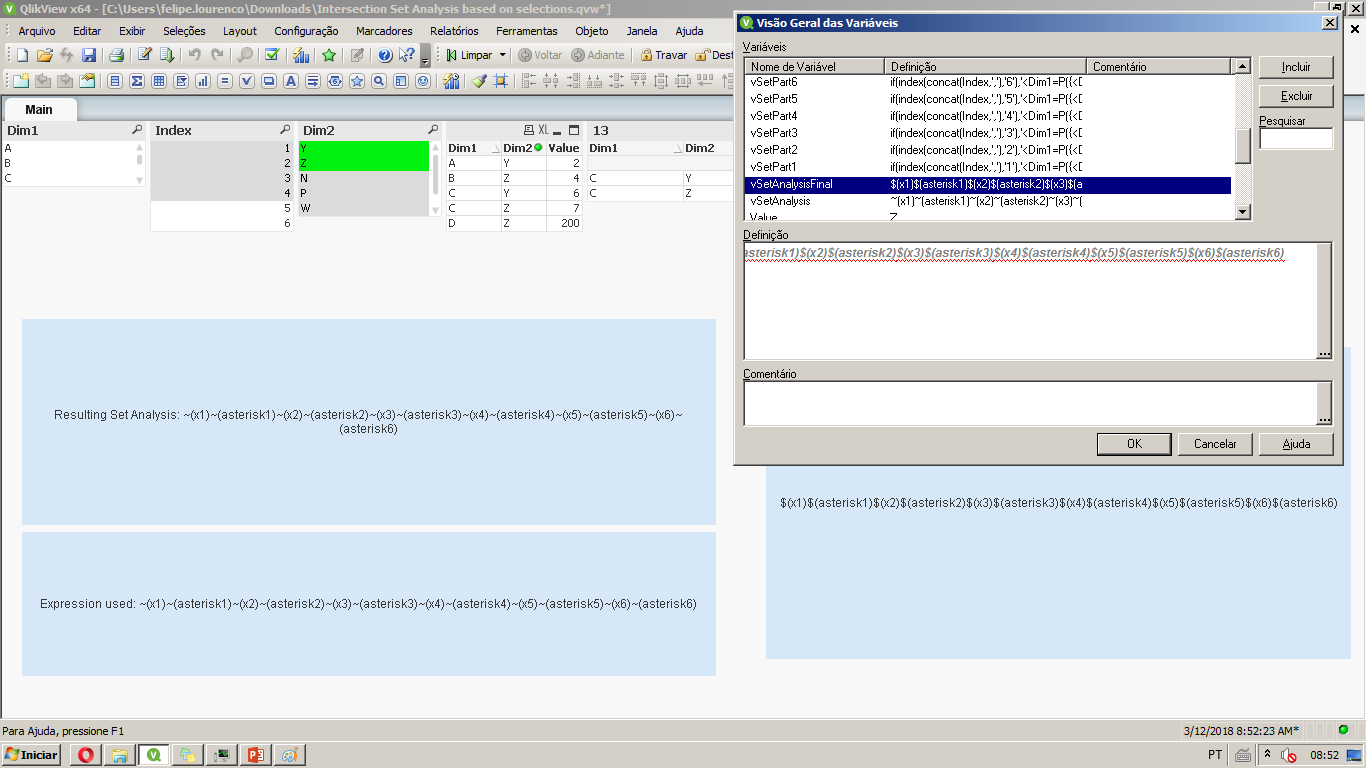Screen dimensions: 1366x768
Task: Open Comentário expand button with ellipsis
Action: (1324, 419)
